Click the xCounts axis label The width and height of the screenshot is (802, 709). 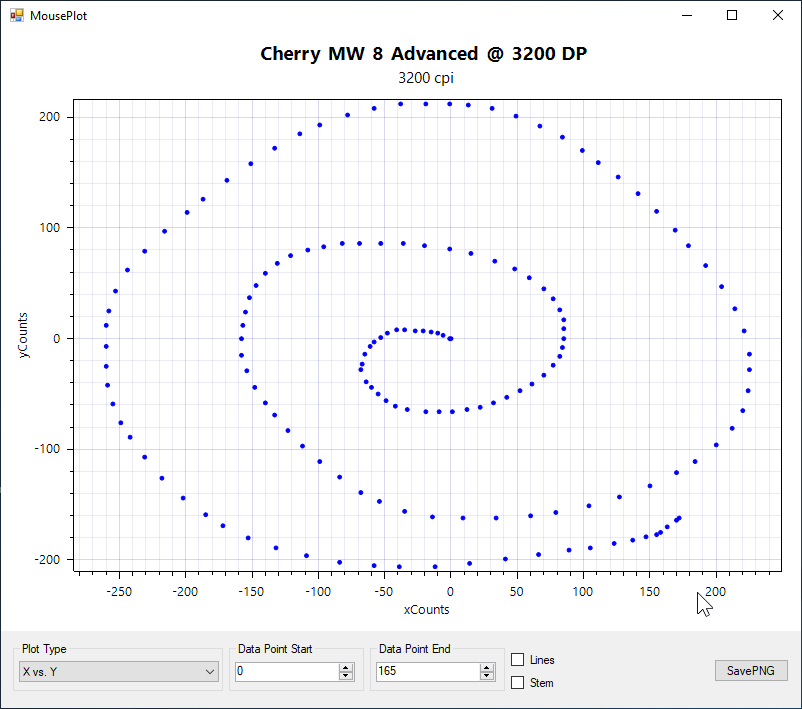(427, 610)
